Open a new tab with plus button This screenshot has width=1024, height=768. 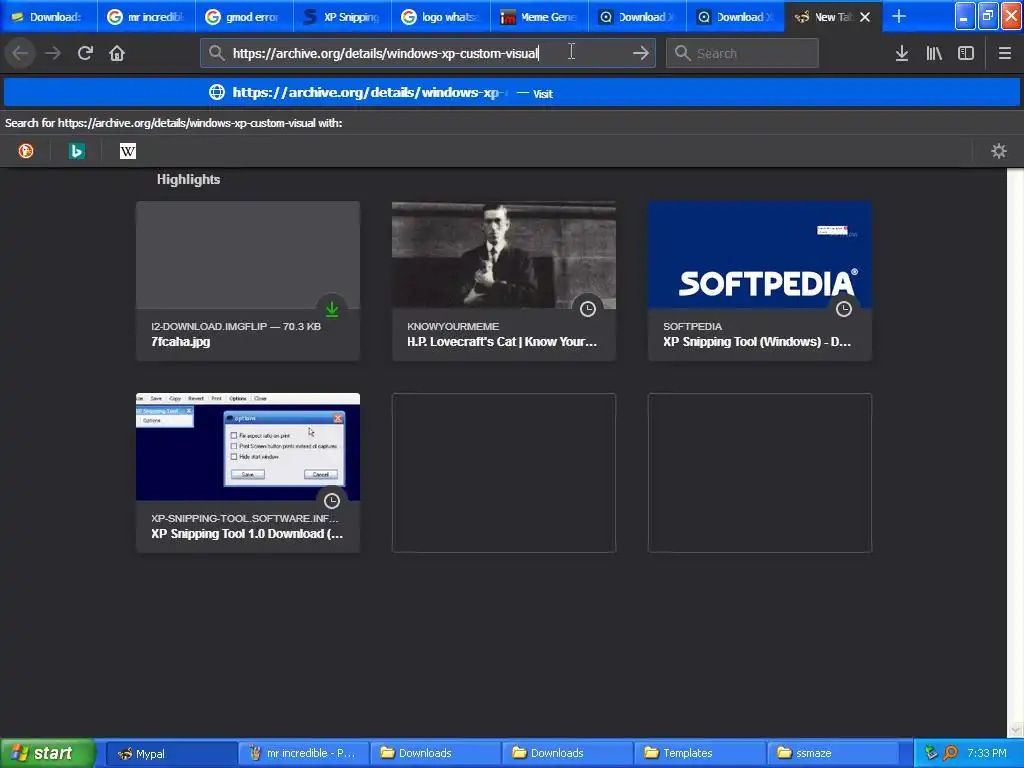899,16
